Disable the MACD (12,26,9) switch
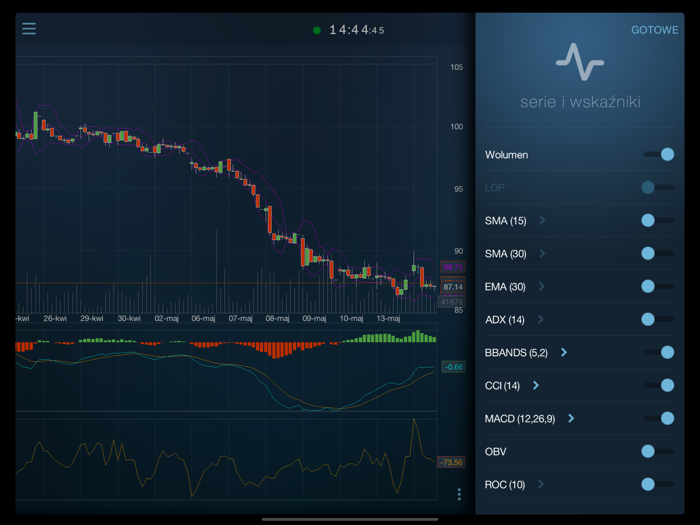Image resolution: width=700 pixels, height=525 pixels. click(659, 418)
